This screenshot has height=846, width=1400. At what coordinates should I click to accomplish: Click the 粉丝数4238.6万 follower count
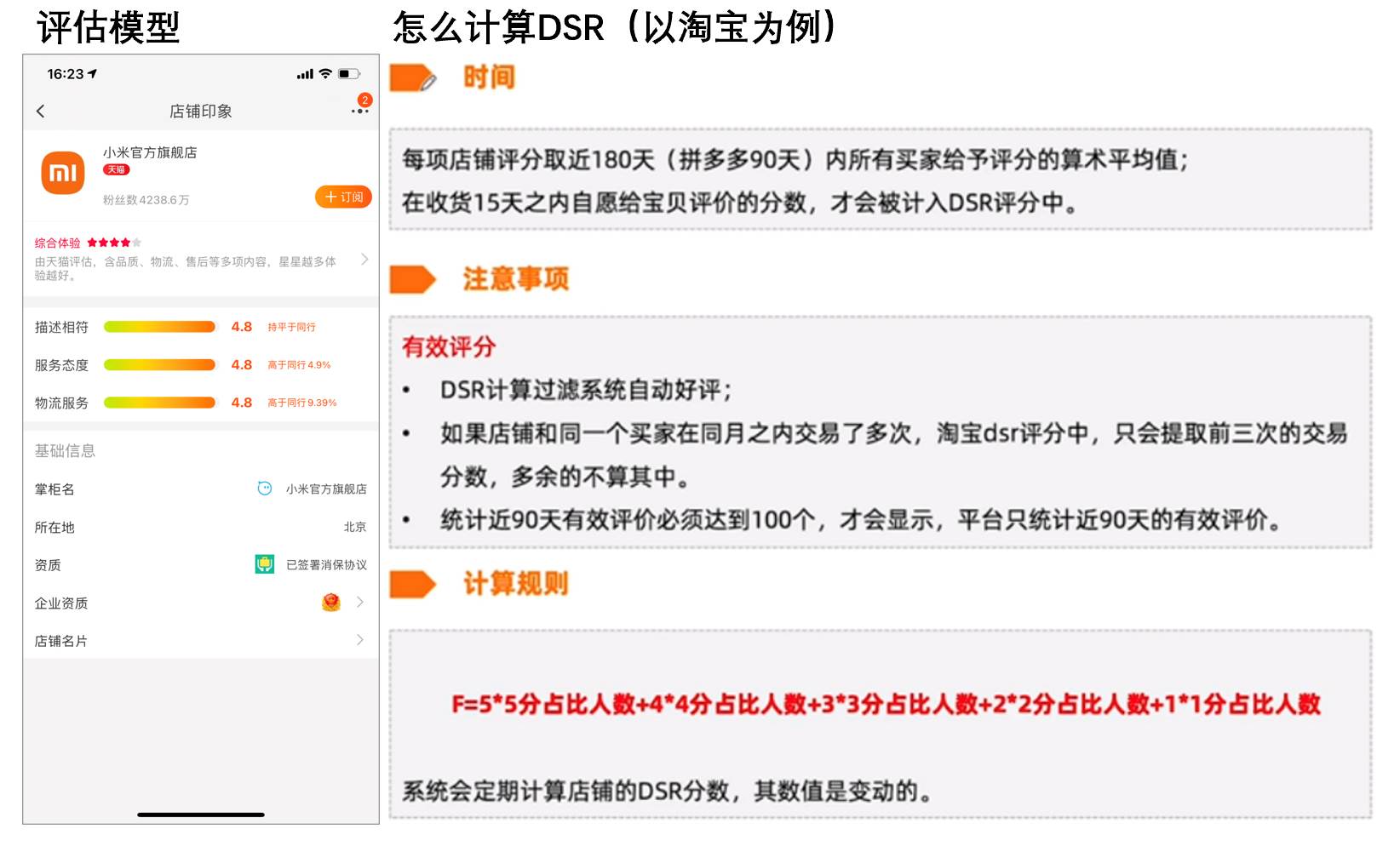[x=146, y=200]
